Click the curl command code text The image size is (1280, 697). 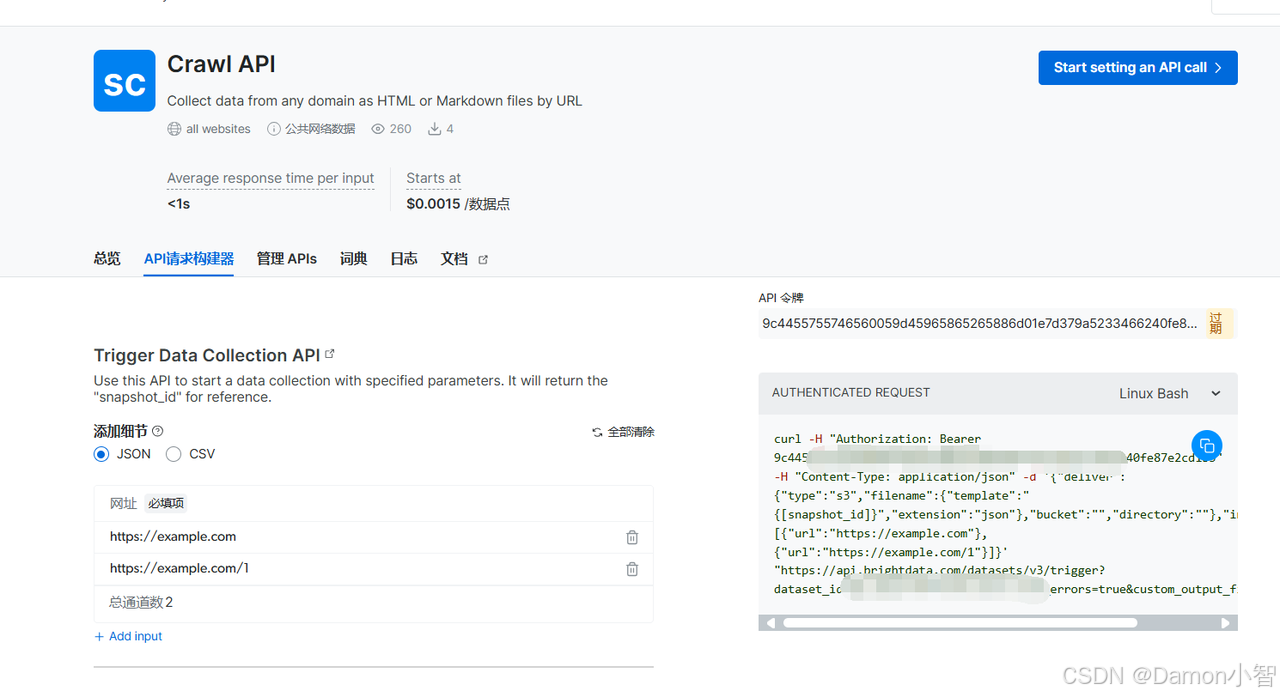coord(1005,514)
